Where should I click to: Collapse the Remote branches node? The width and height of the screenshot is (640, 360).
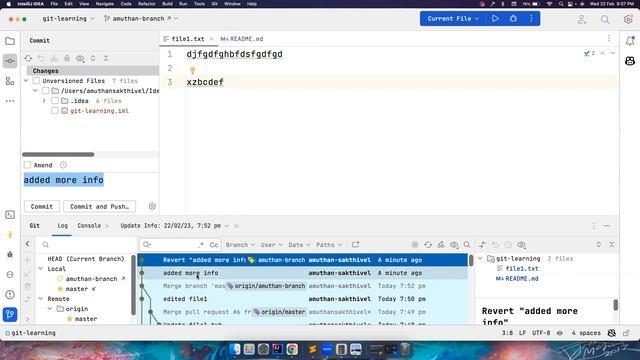click(x=41, y=299)
